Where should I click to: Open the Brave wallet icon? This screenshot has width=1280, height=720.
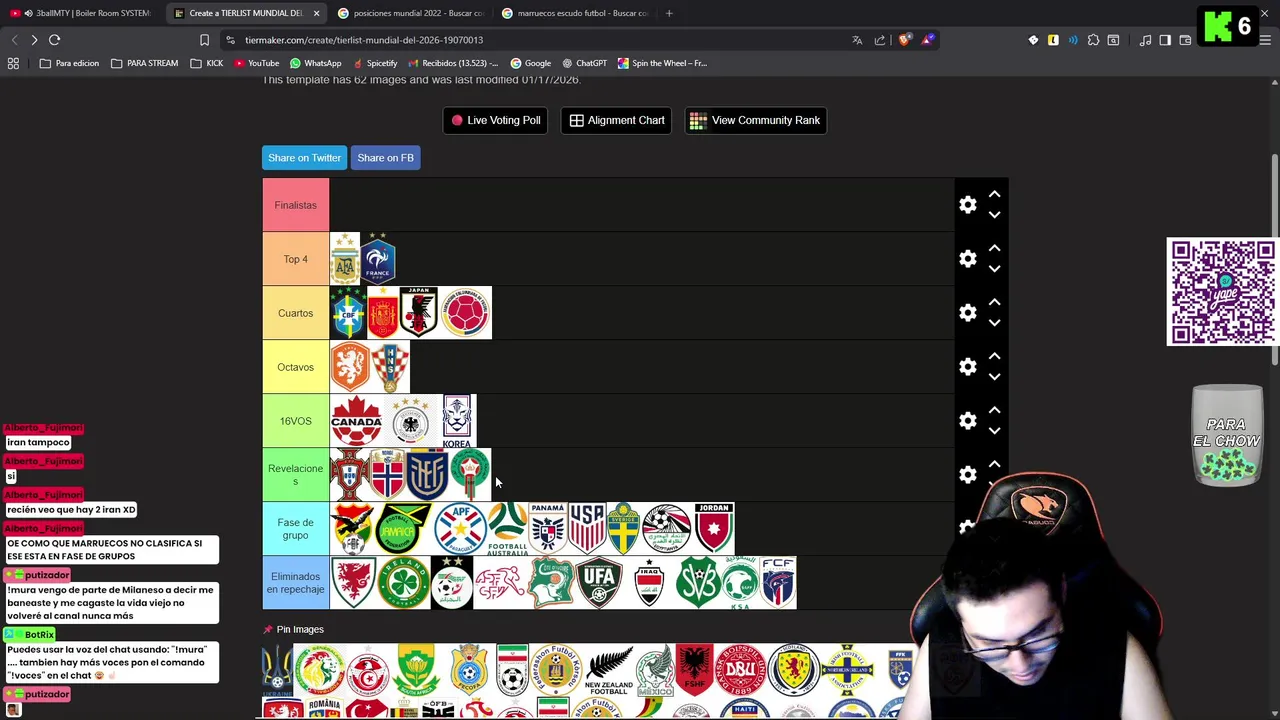pyautogui.click(x=1185, y=40)
